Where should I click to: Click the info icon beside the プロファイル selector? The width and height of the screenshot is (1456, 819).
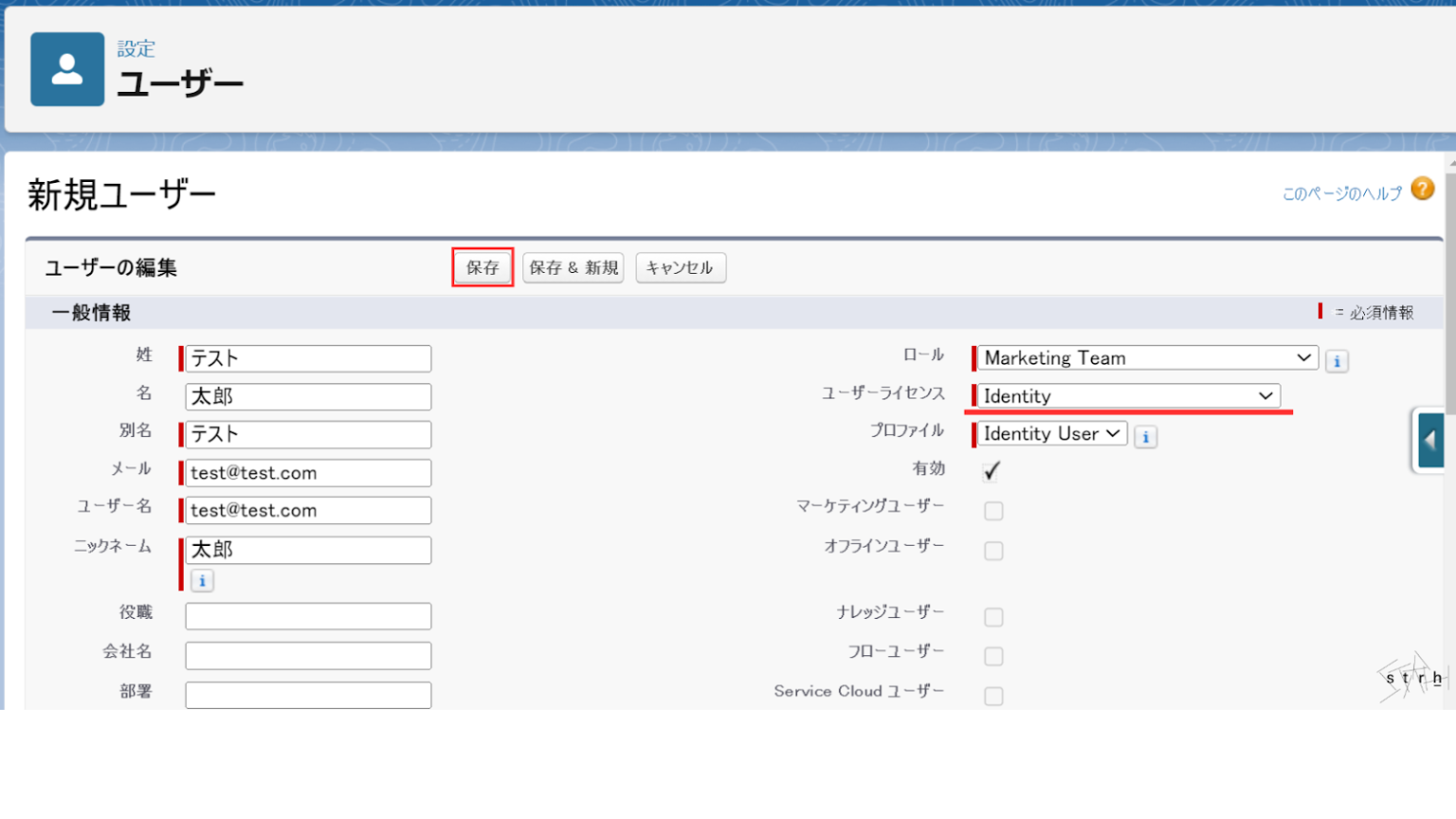click(1145, 437)
